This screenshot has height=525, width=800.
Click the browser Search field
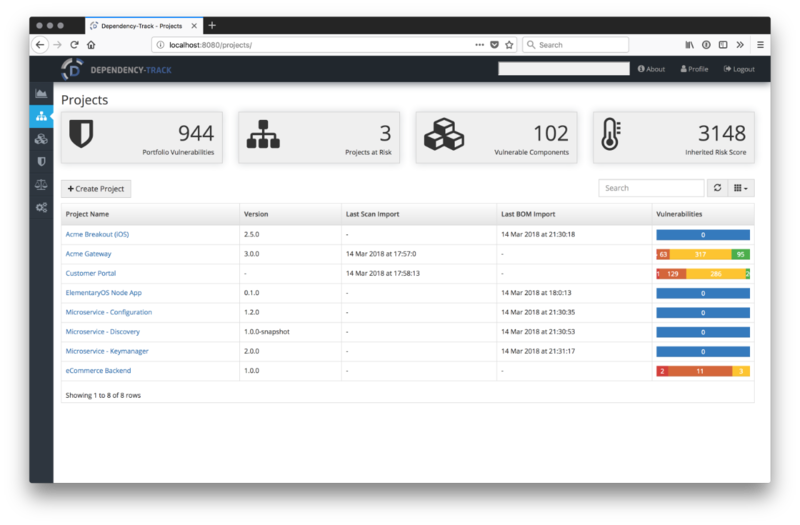pos(576,45)
